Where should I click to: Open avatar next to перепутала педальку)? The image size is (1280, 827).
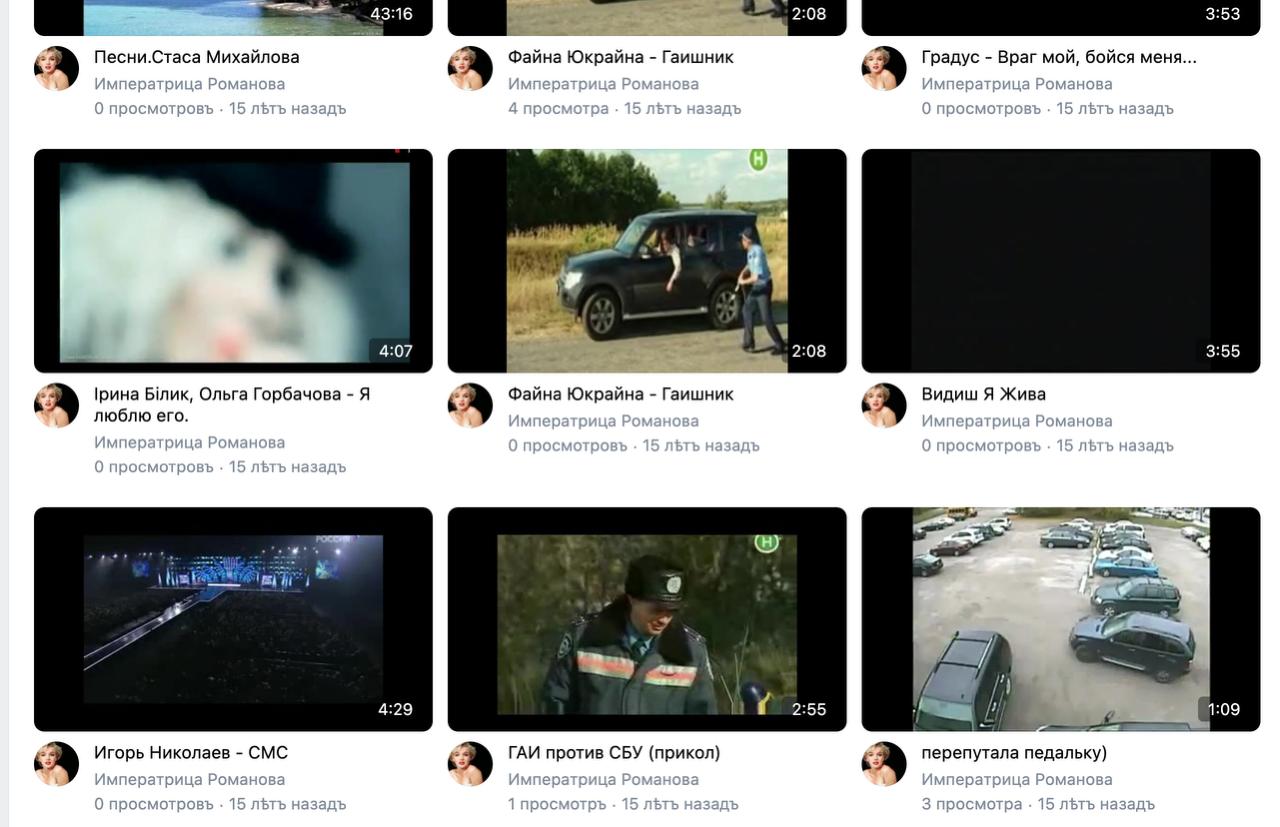884,764
